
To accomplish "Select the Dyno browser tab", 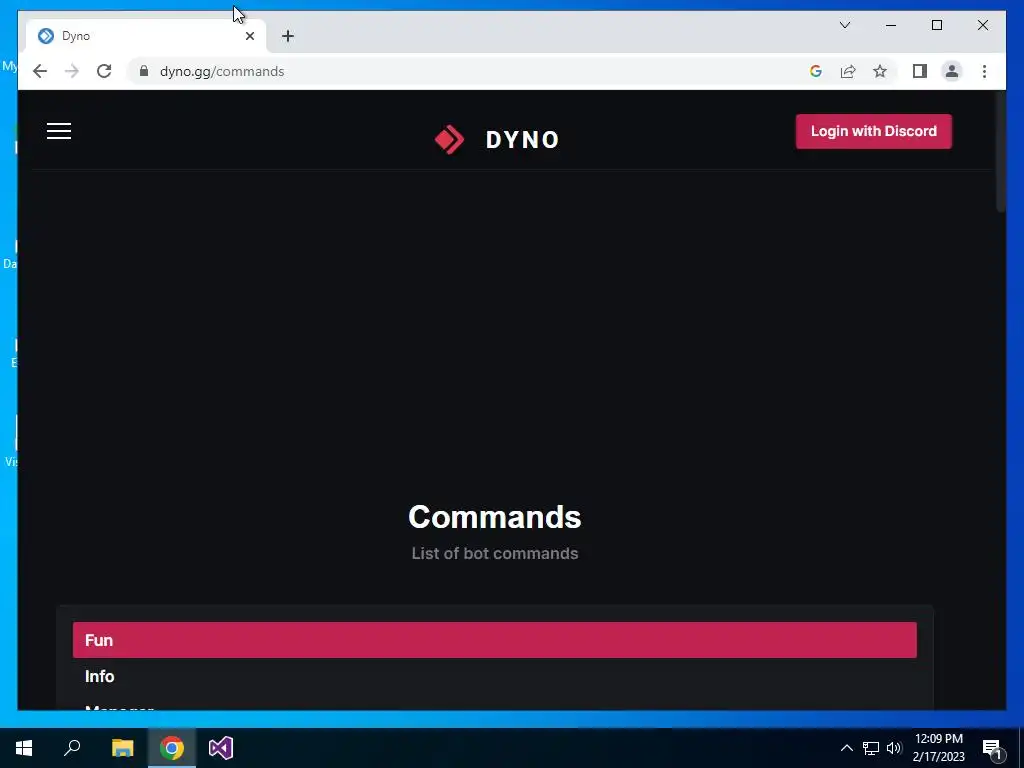I will (145, 36).
